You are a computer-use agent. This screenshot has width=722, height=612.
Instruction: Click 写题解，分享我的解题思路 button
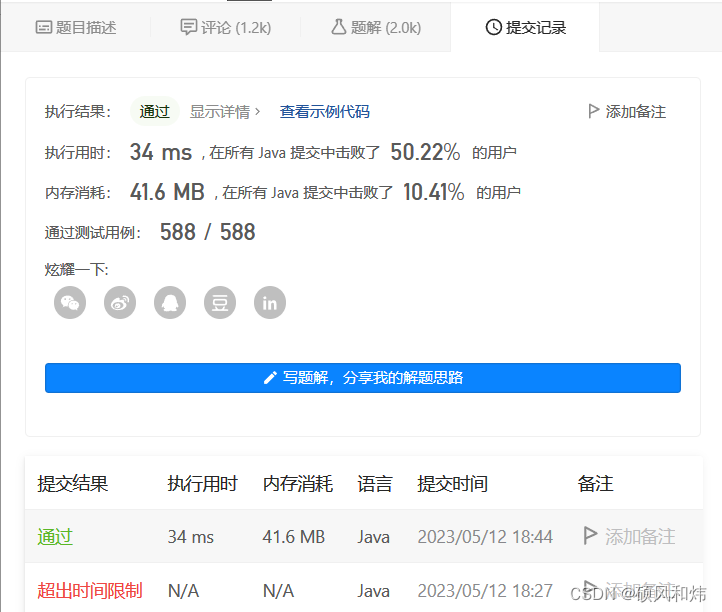[x=363, y=378]
